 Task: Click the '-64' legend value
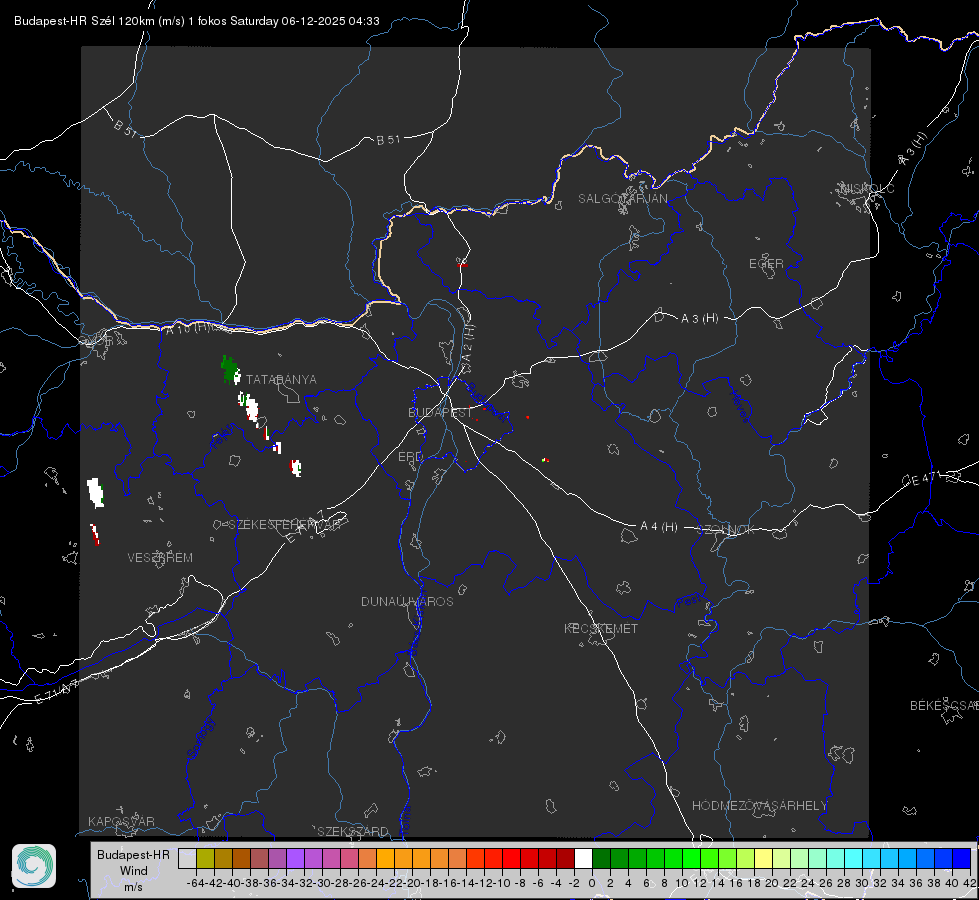[195, 883]
